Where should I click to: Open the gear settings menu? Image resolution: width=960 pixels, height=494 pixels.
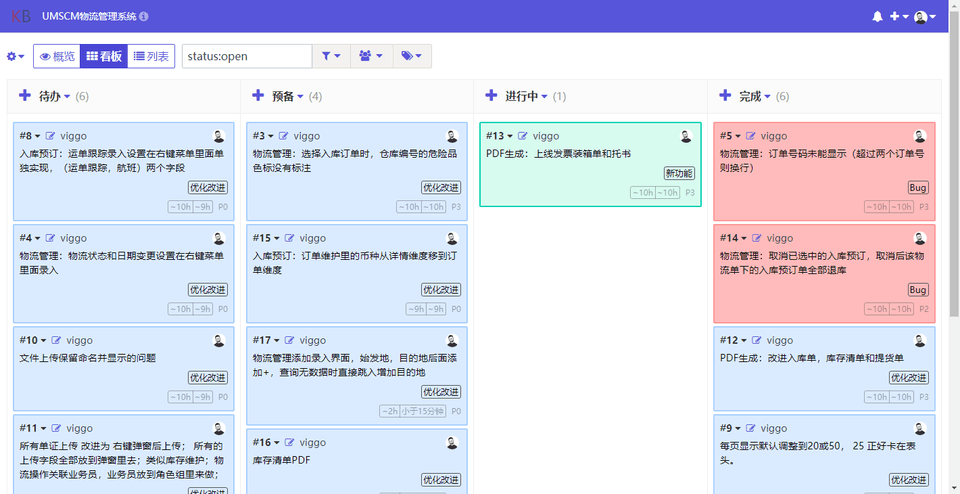coord(15,56)
